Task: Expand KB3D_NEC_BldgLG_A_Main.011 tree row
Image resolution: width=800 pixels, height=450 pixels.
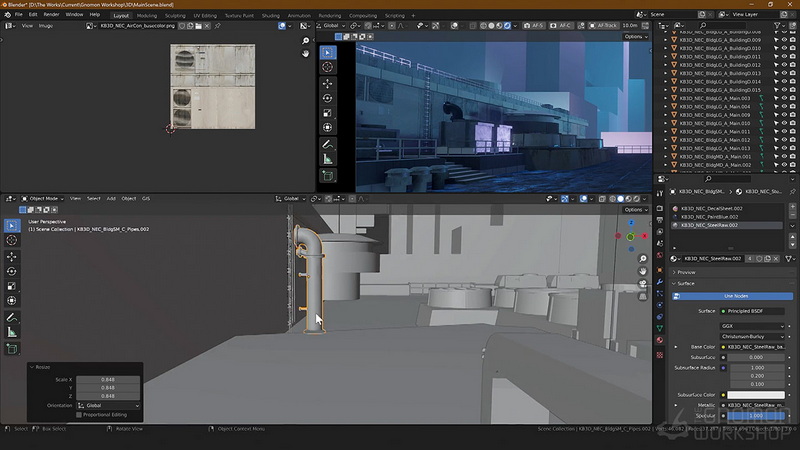Action: click(665, 132)
